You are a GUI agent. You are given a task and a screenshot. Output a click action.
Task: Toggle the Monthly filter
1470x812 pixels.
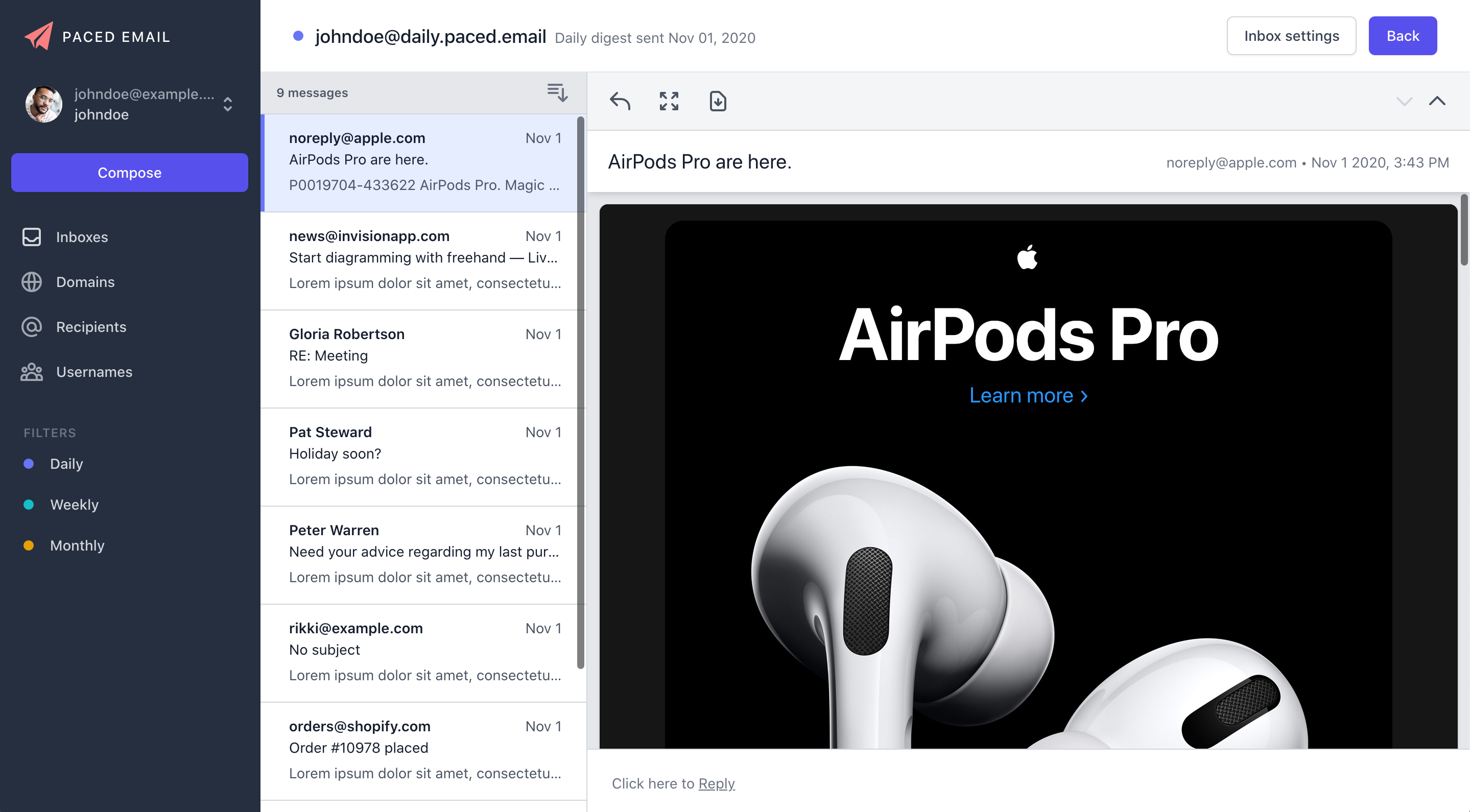coord(77,545)
